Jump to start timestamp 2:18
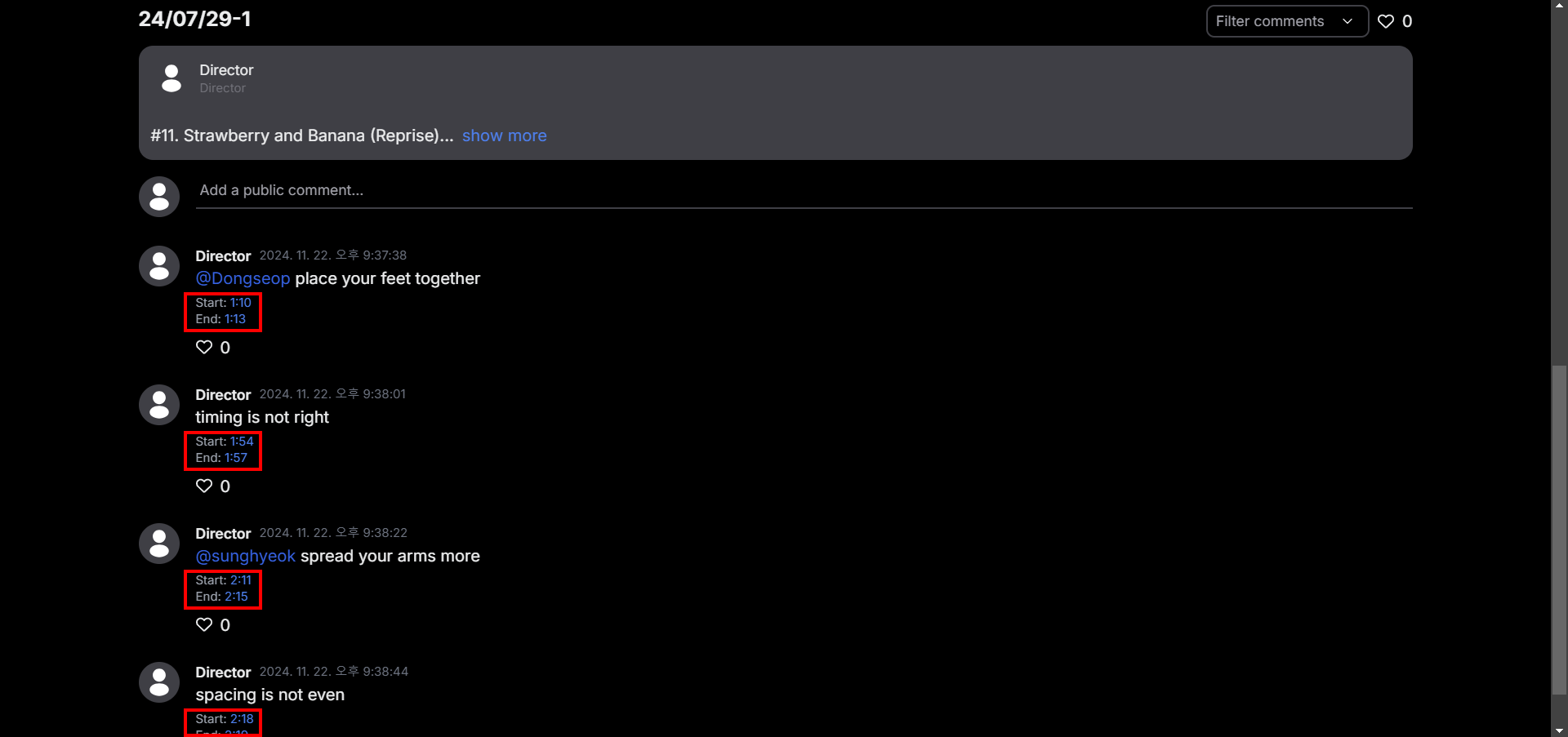Viewport: 1568px width, 737px height. [242, 719]
